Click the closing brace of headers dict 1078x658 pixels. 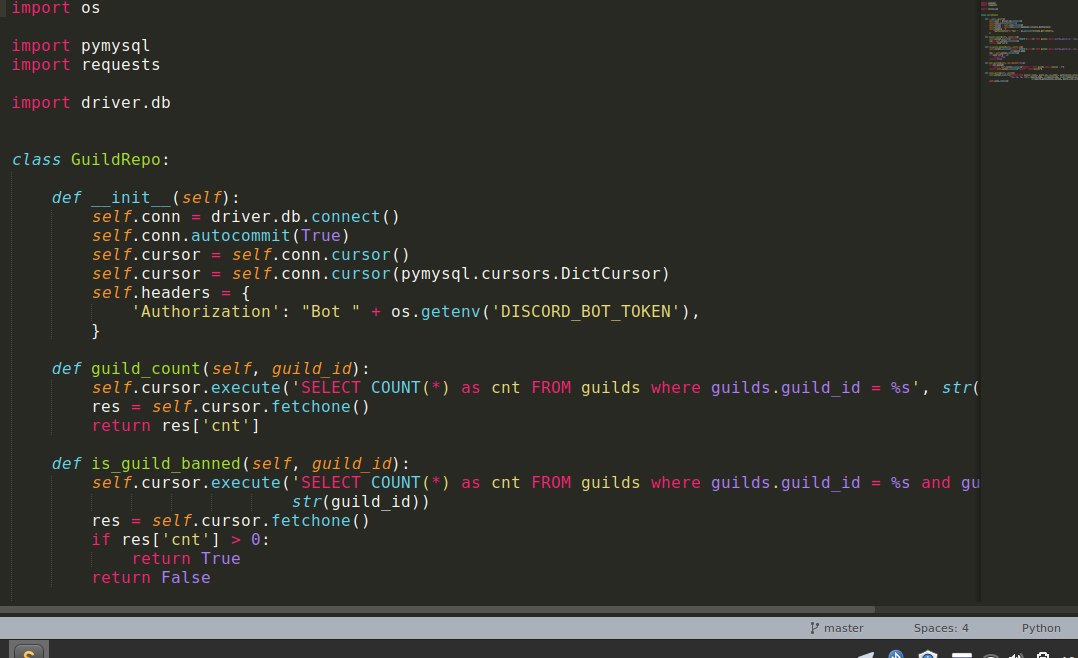click(96, 331)
